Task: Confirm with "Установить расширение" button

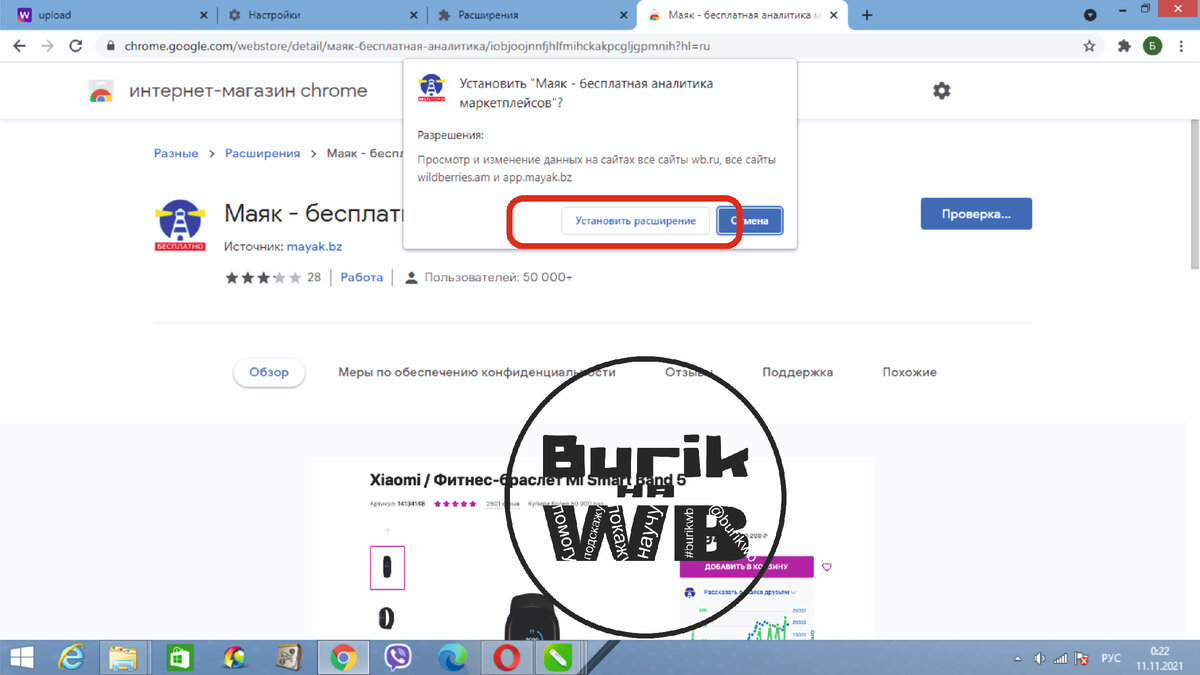Action: (x=635, y=221)
